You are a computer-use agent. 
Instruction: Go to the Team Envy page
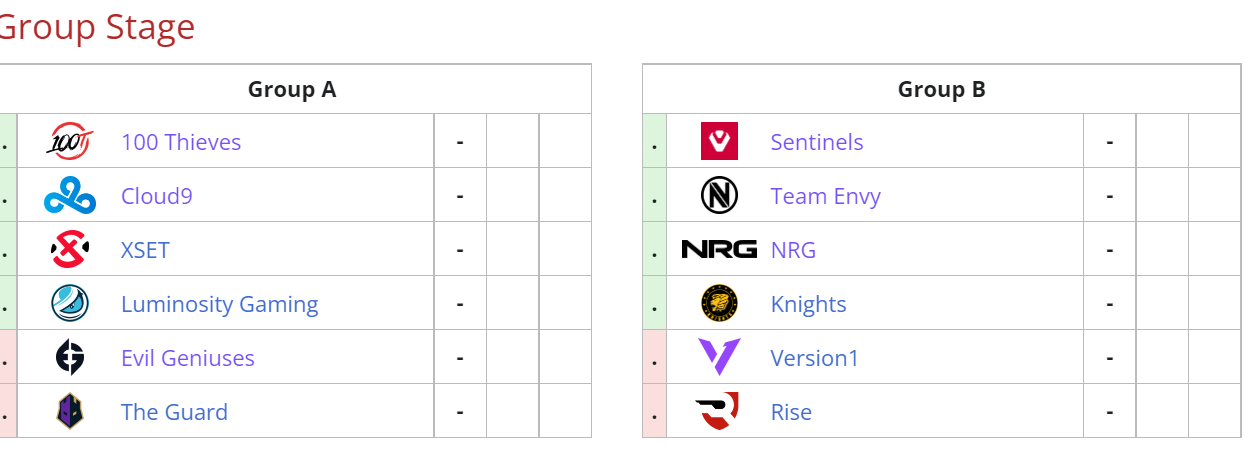click(x=826, y=196)
